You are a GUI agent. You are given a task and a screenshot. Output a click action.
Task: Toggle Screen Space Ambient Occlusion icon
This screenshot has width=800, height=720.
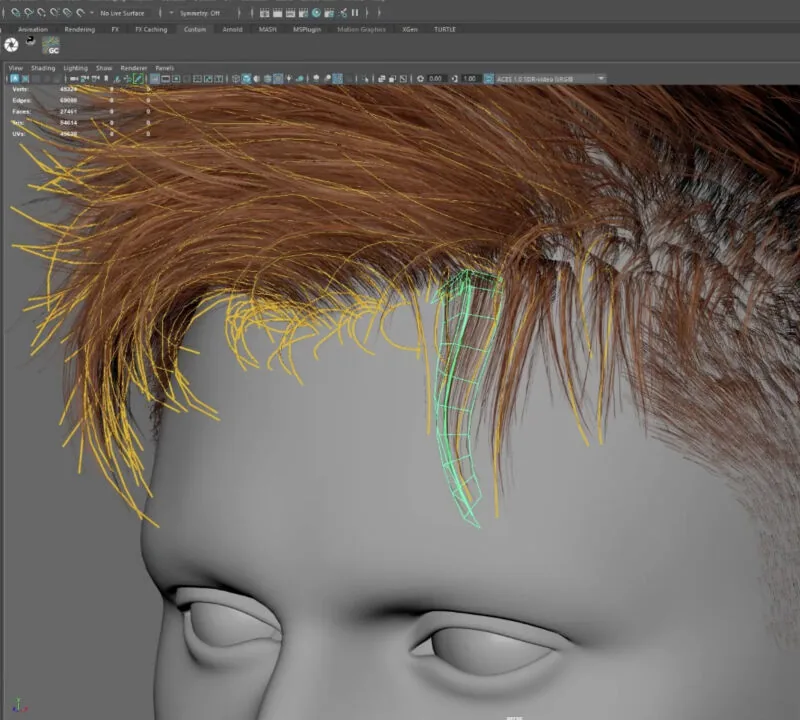(316, 79)
